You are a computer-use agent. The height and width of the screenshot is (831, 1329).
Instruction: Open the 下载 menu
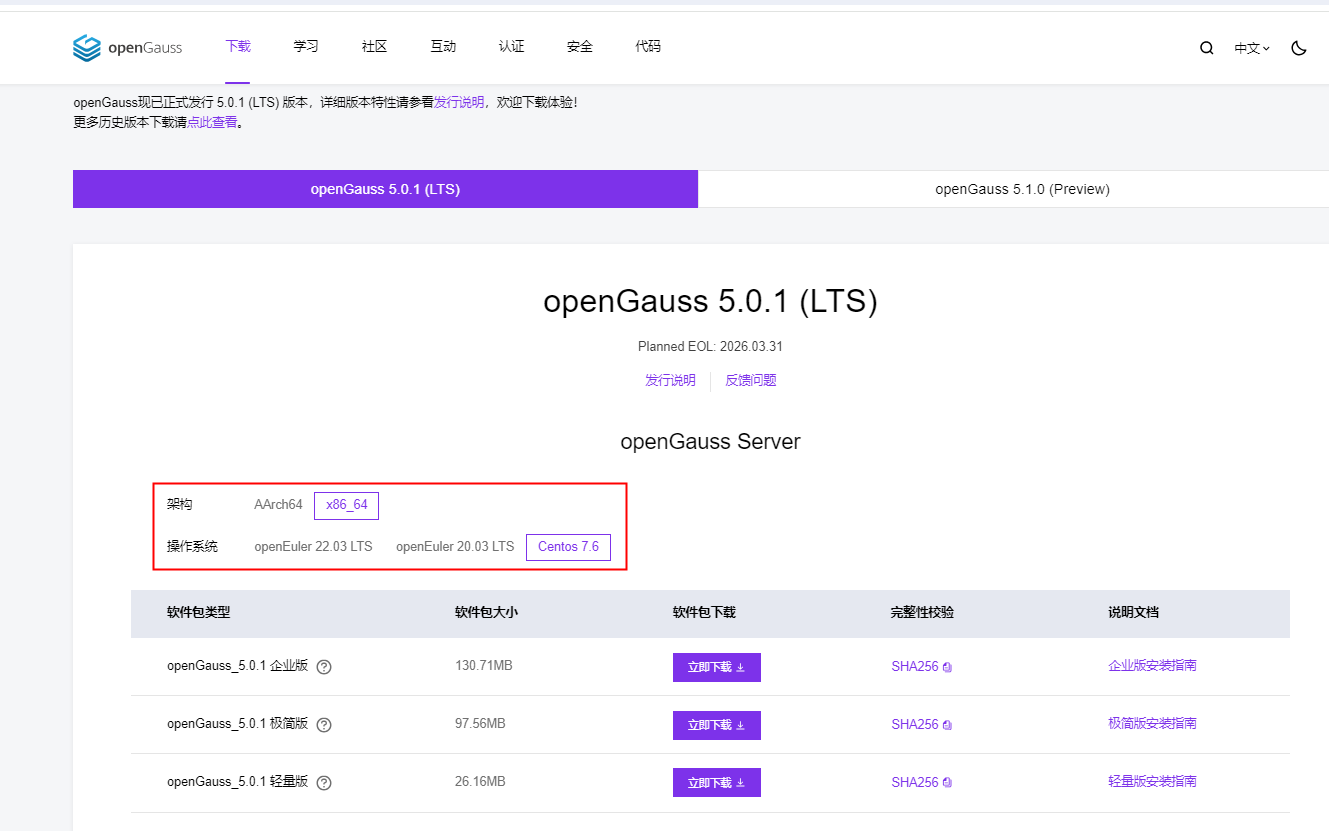click(238, 46)
